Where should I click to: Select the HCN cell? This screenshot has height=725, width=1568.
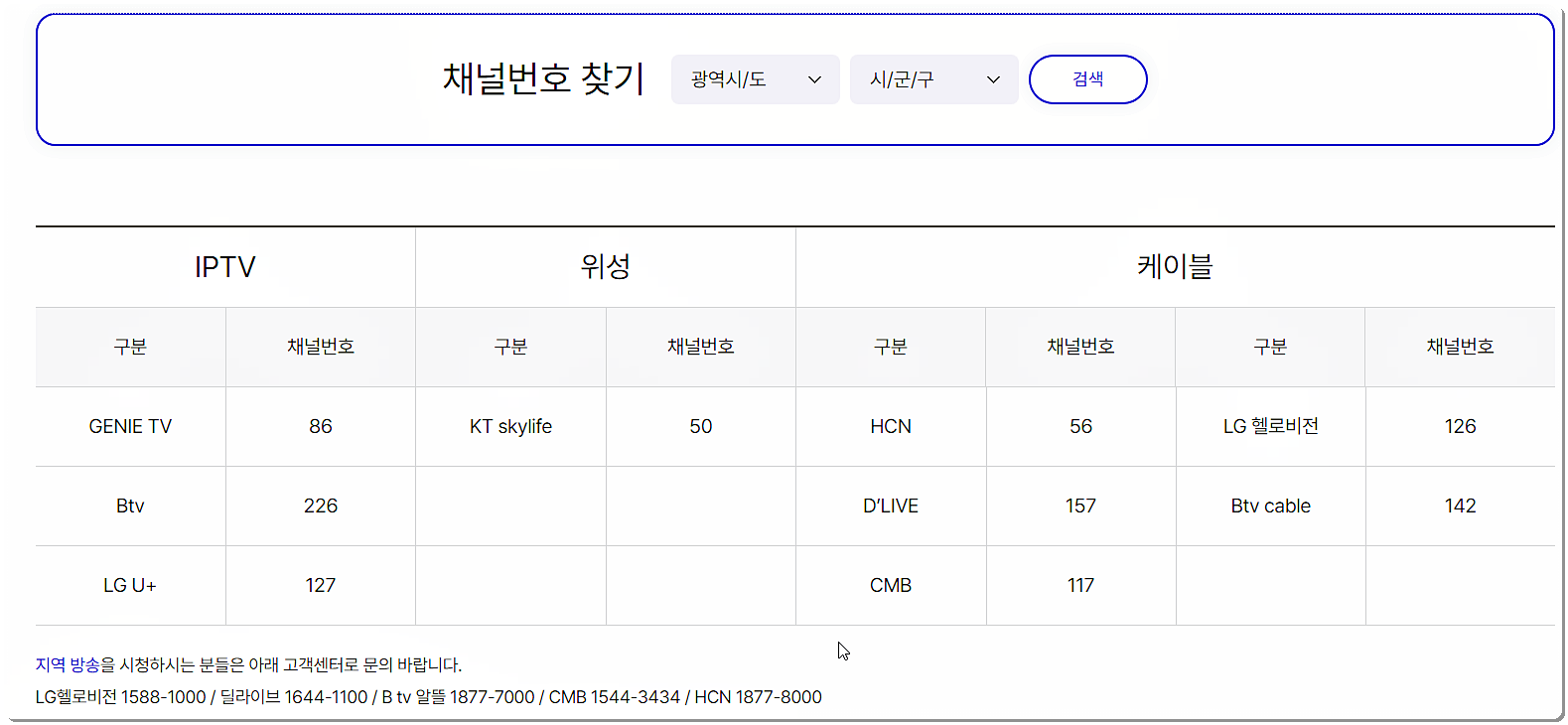point(891,426)
